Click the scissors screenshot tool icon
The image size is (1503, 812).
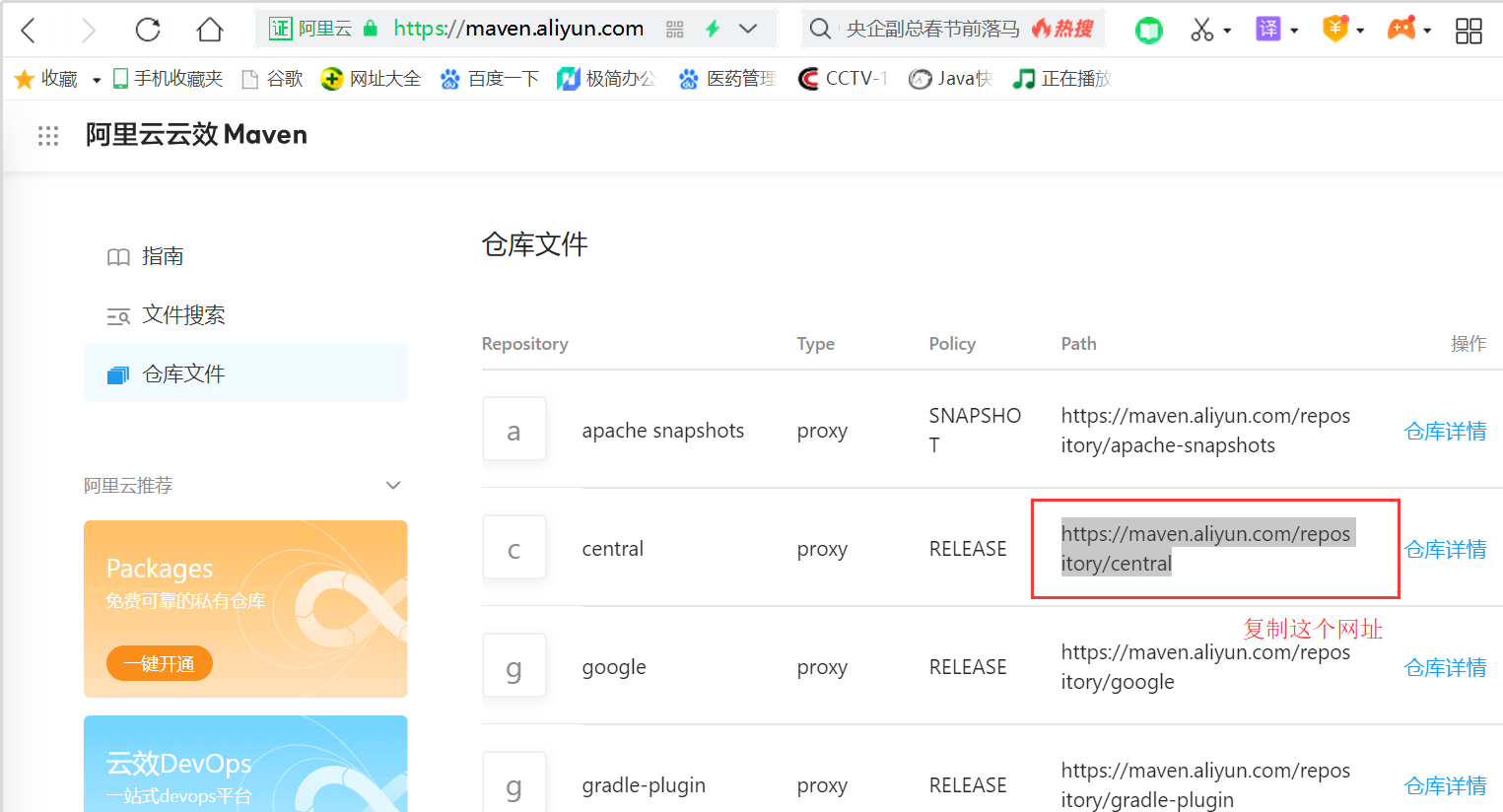[1201, 30]
